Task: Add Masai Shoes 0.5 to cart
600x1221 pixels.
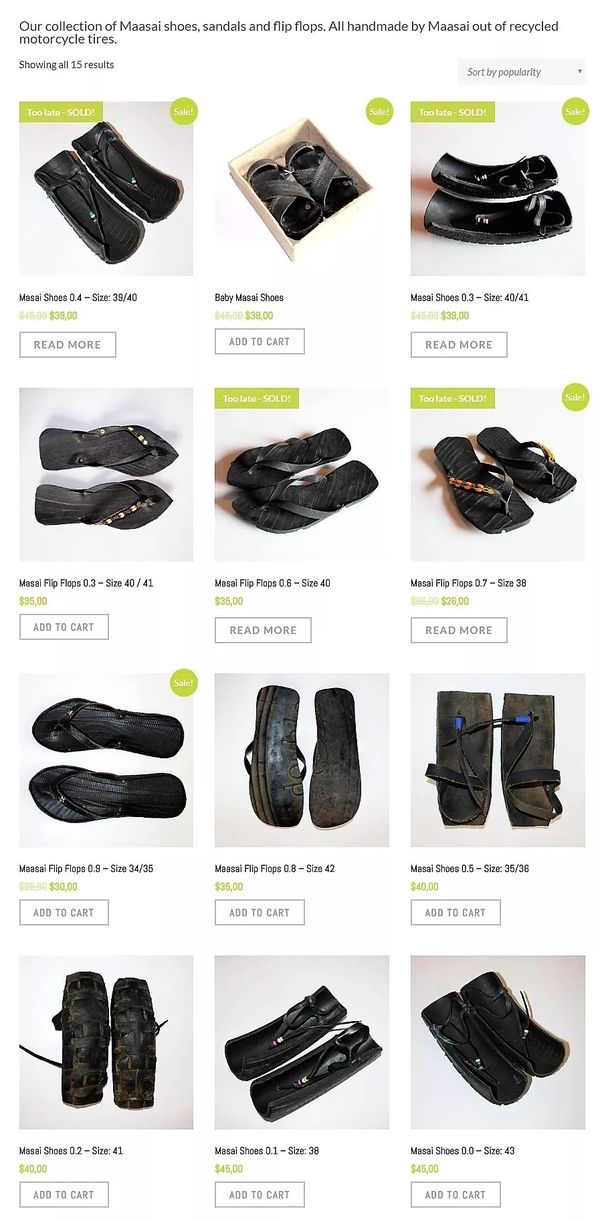Action: (456, 912)
